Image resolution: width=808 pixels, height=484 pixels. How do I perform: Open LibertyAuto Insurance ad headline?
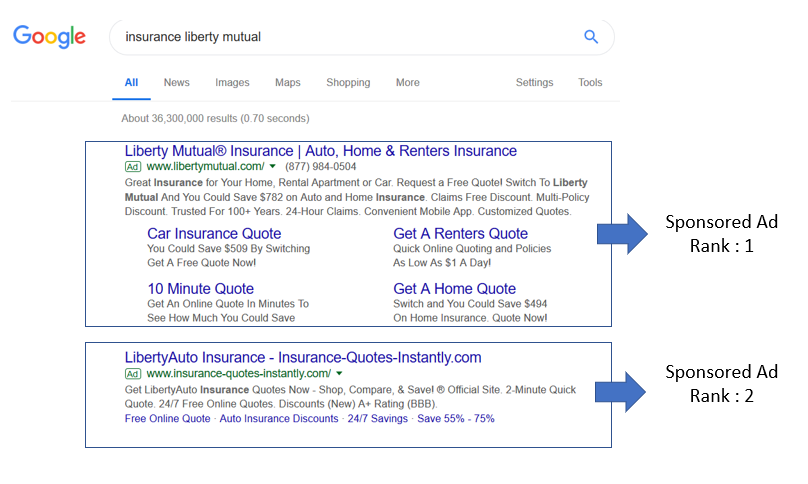point(303,358)
